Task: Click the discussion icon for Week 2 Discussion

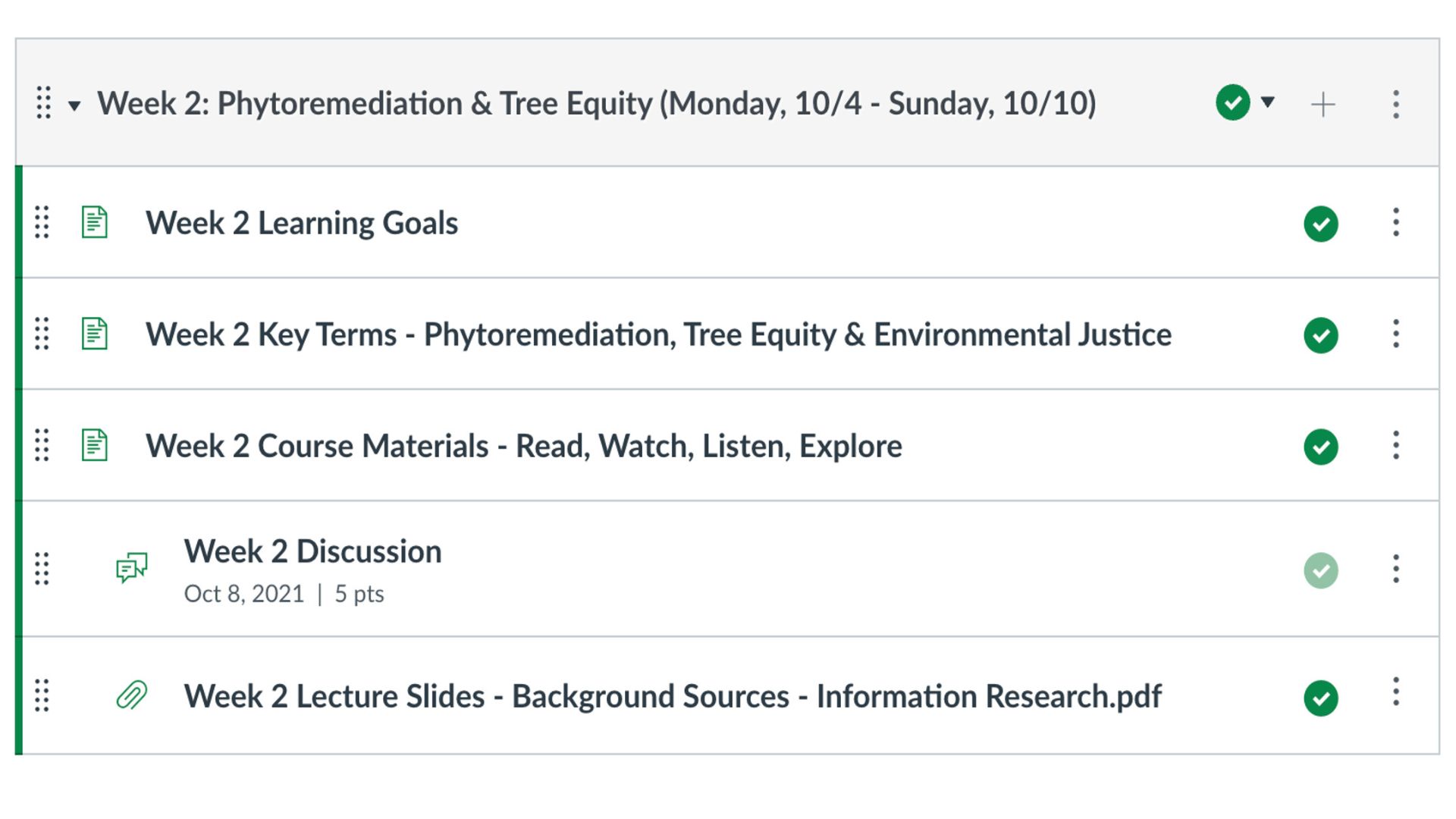Action: click(131, 567)
